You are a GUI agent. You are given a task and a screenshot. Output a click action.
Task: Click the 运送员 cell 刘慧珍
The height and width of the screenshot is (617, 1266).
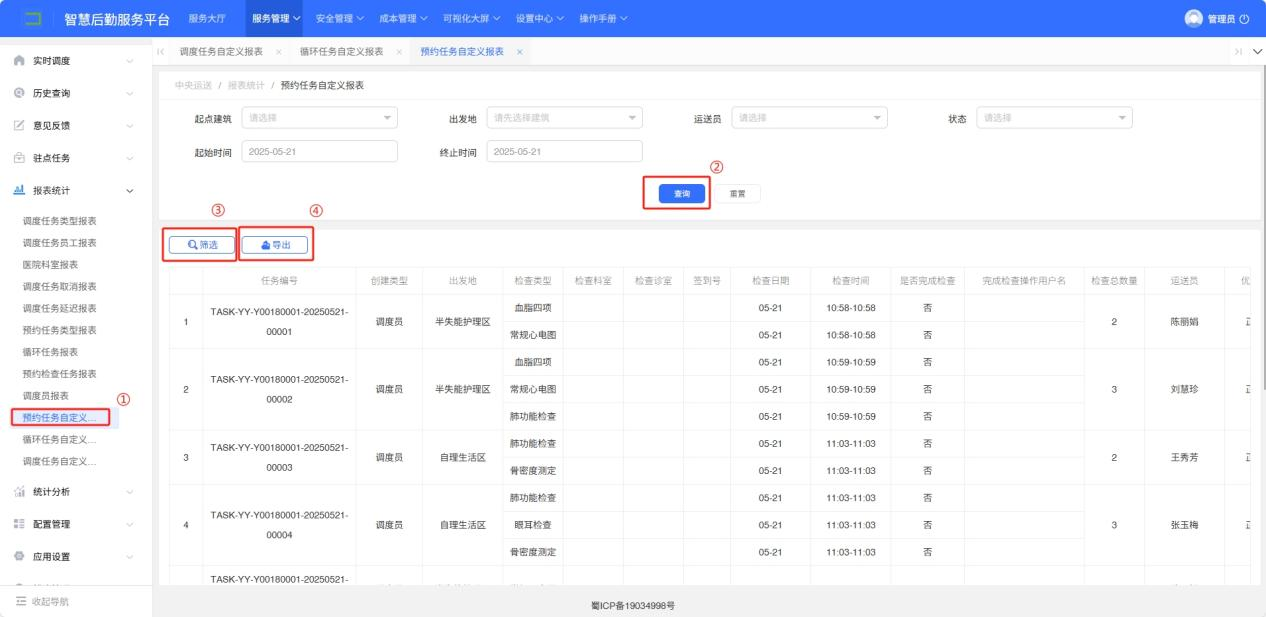coord(1183,390)
